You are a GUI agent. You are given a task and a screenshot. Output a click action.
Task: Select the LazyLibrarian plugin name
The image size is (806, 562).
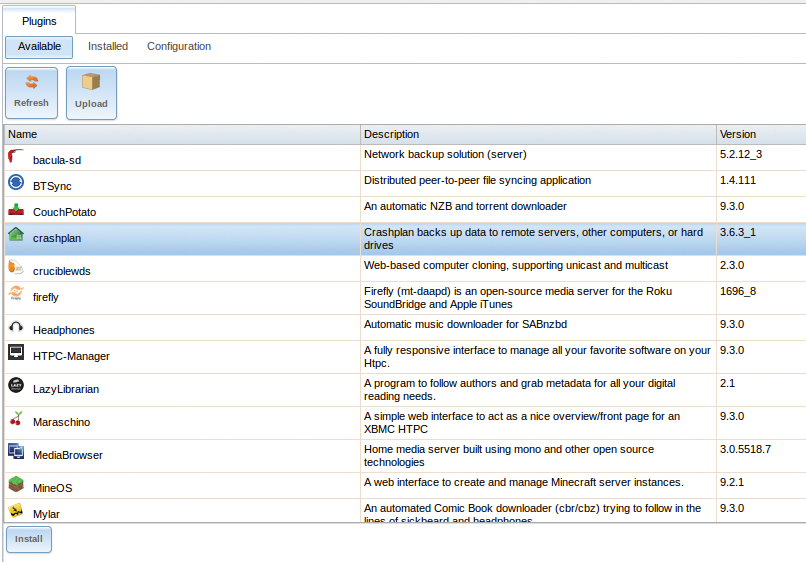tap(66, 389)
